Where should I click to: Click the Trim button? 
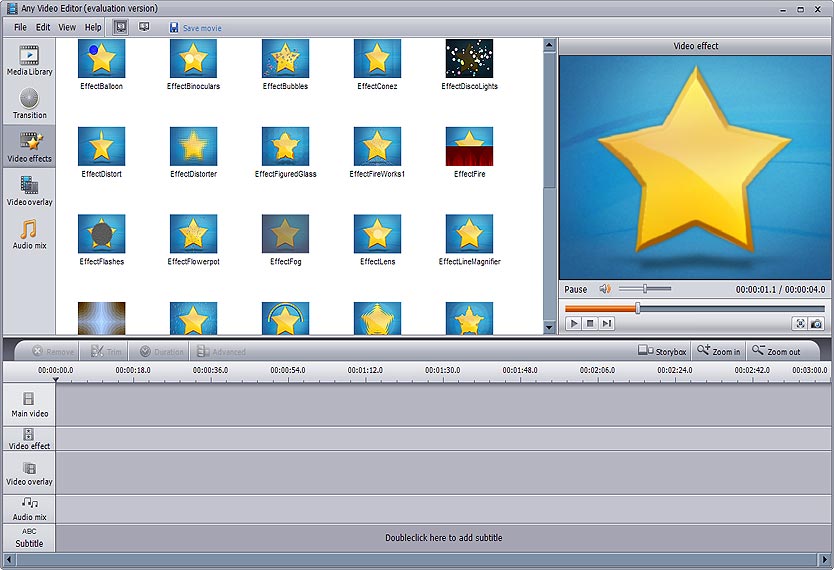(x=106, y=351)
